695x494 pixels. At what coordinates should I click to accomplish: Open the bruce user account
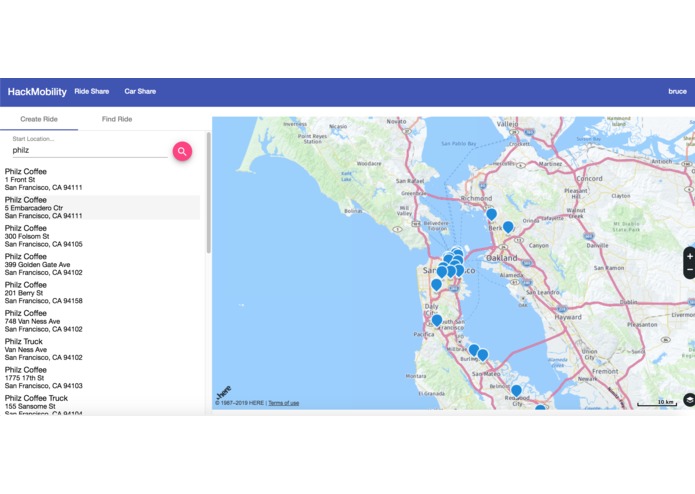(x=677, y=91)
